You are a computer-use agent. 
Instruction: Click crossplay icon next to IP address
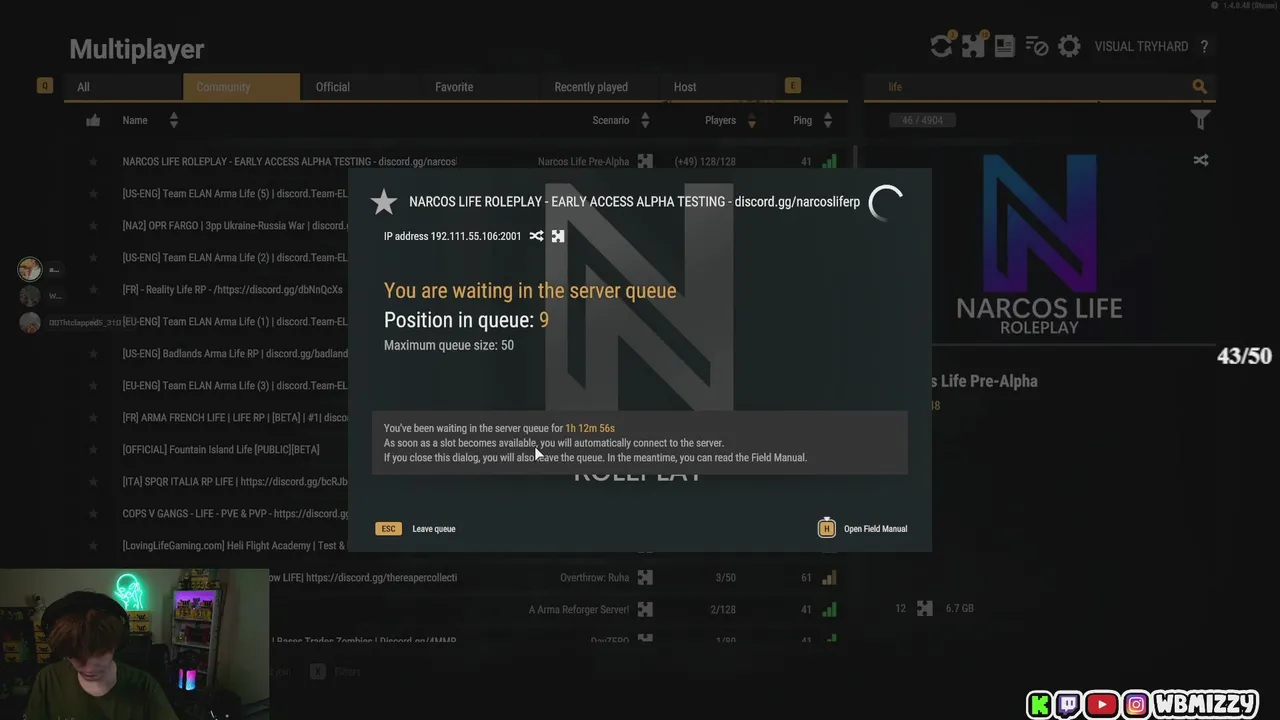[x=537, y=236]
